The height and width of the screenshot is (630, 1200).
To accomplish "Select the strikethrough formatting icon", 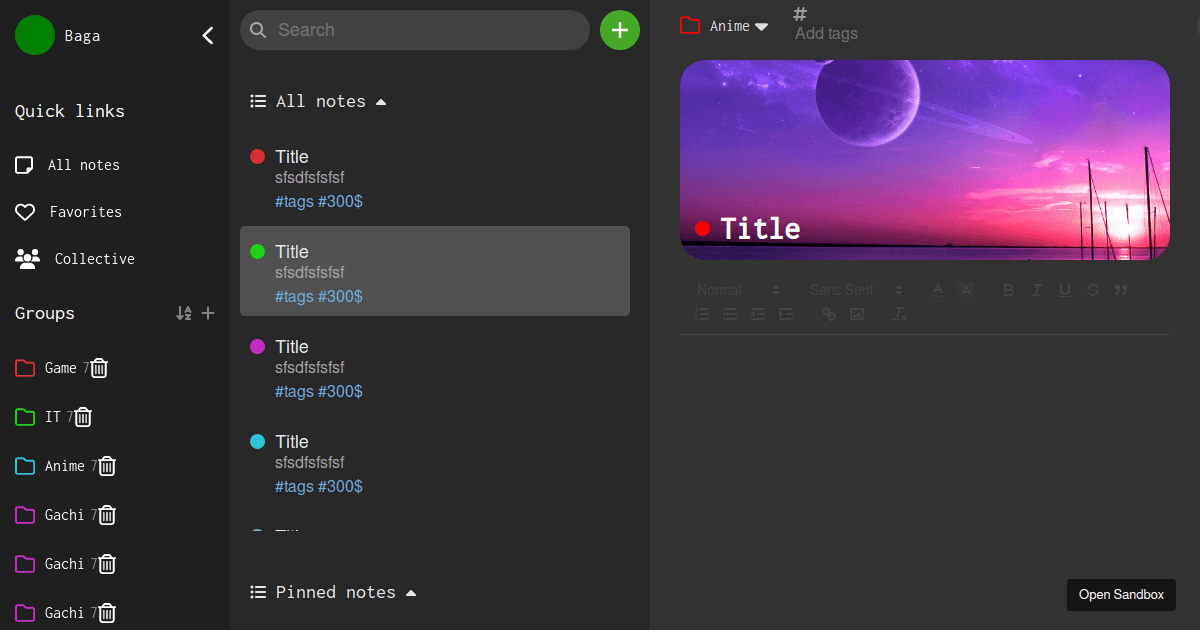I will coord(1092,289).
